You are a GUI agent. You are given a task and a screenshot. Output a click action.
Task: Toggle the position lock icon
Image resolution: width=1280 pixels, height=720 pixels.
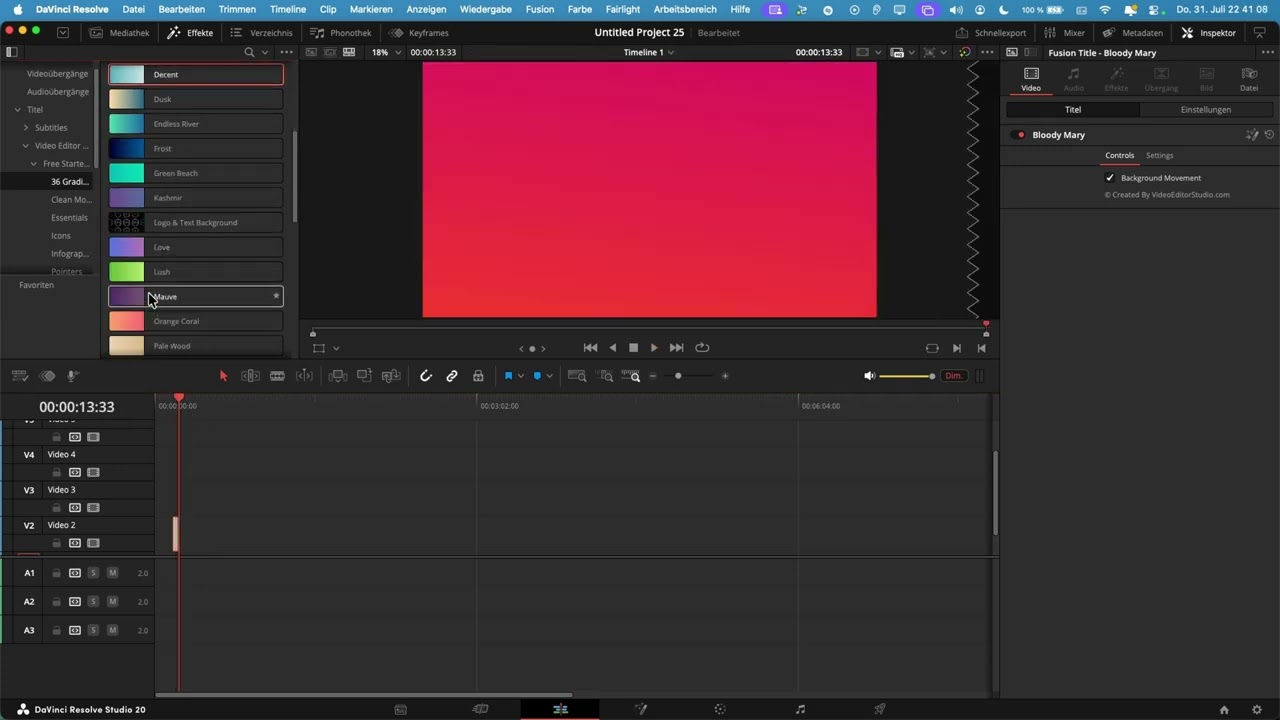478,376
